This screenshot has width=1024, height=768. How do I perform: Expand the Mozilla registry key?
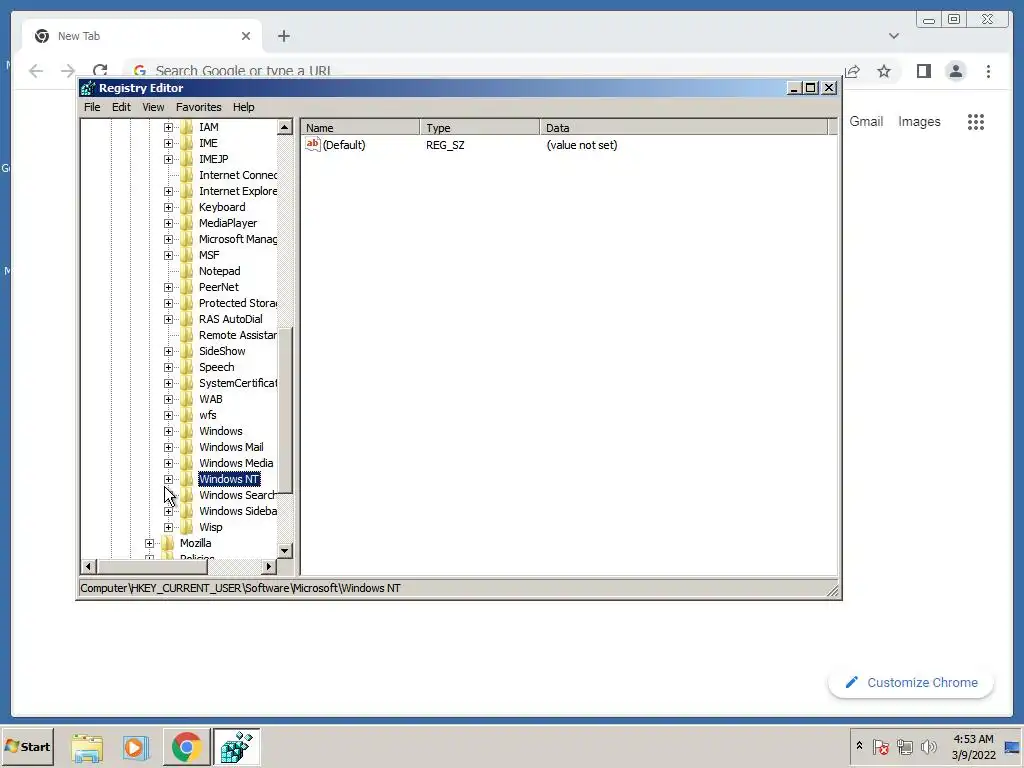150,543
